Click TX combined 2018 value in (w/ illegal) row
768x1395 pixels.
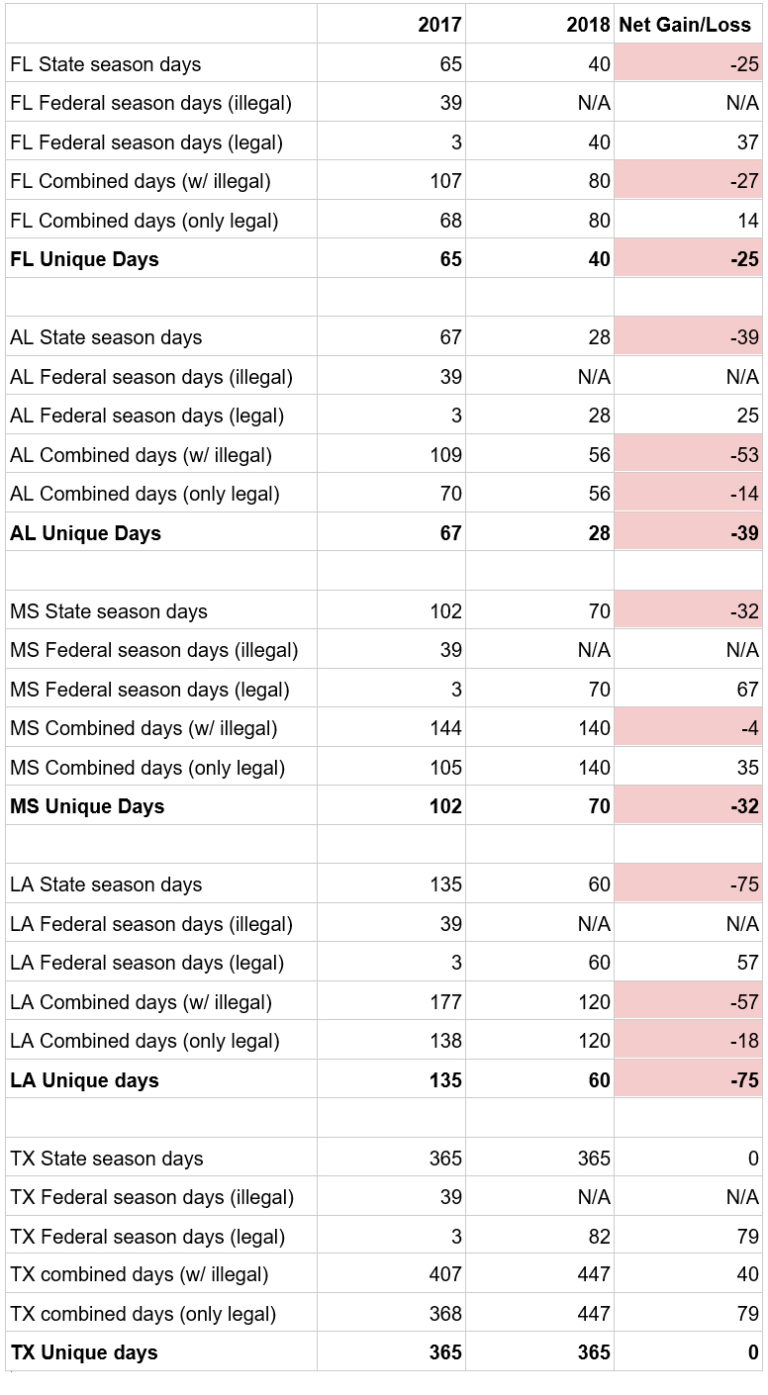(592, 1275)
